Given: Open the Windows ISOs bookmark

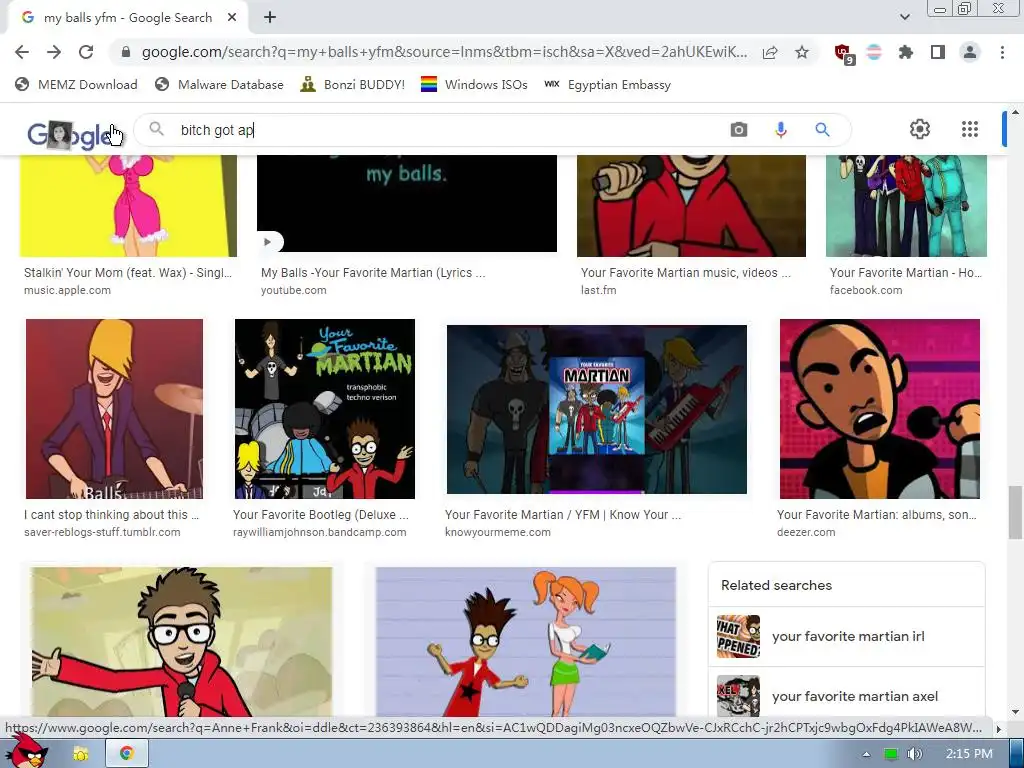Looking at the screenshot, I should click(473, 84).
